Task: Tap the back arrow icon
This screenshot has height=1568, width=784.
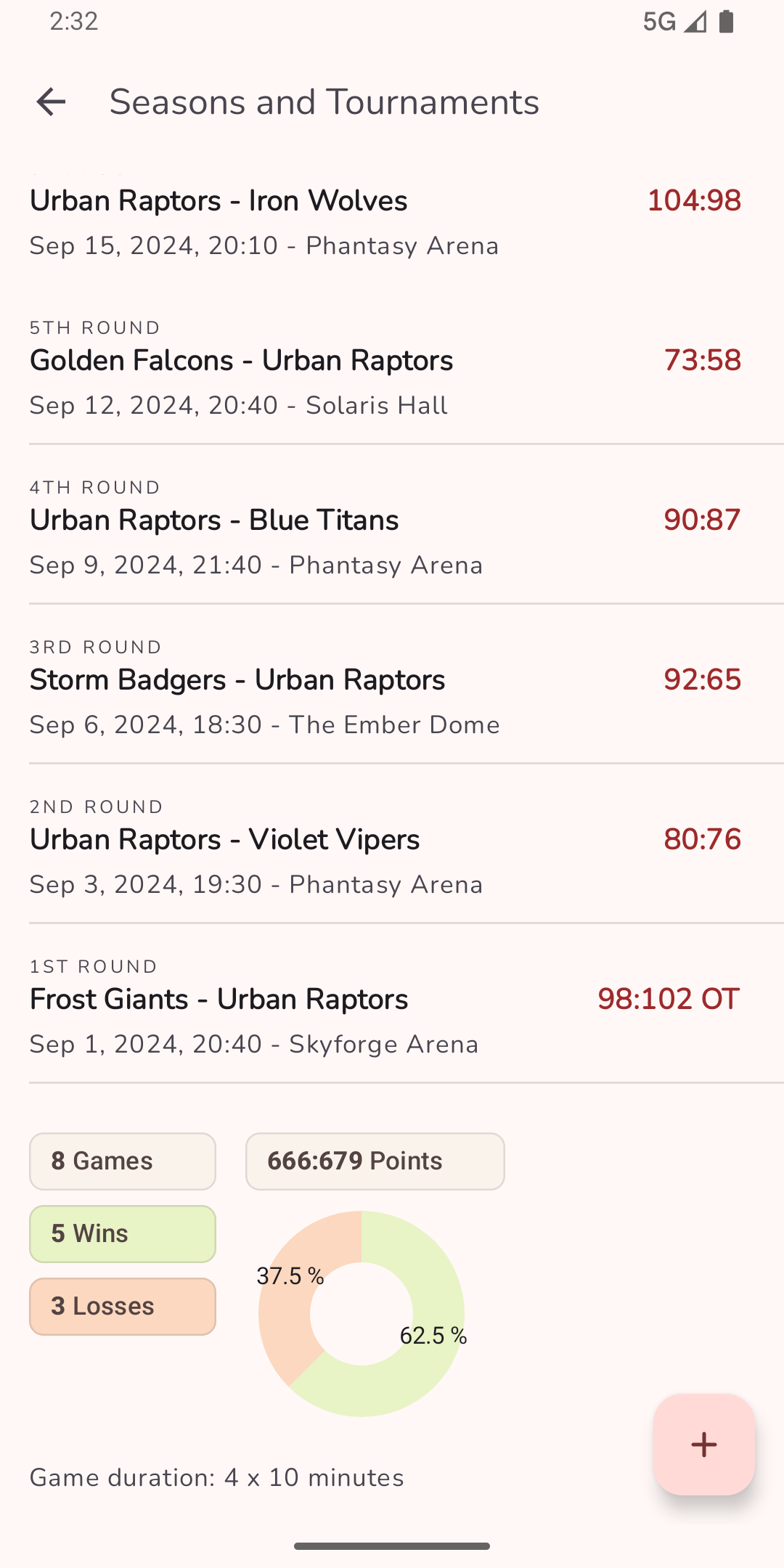Action: click(x=51, y=102)
